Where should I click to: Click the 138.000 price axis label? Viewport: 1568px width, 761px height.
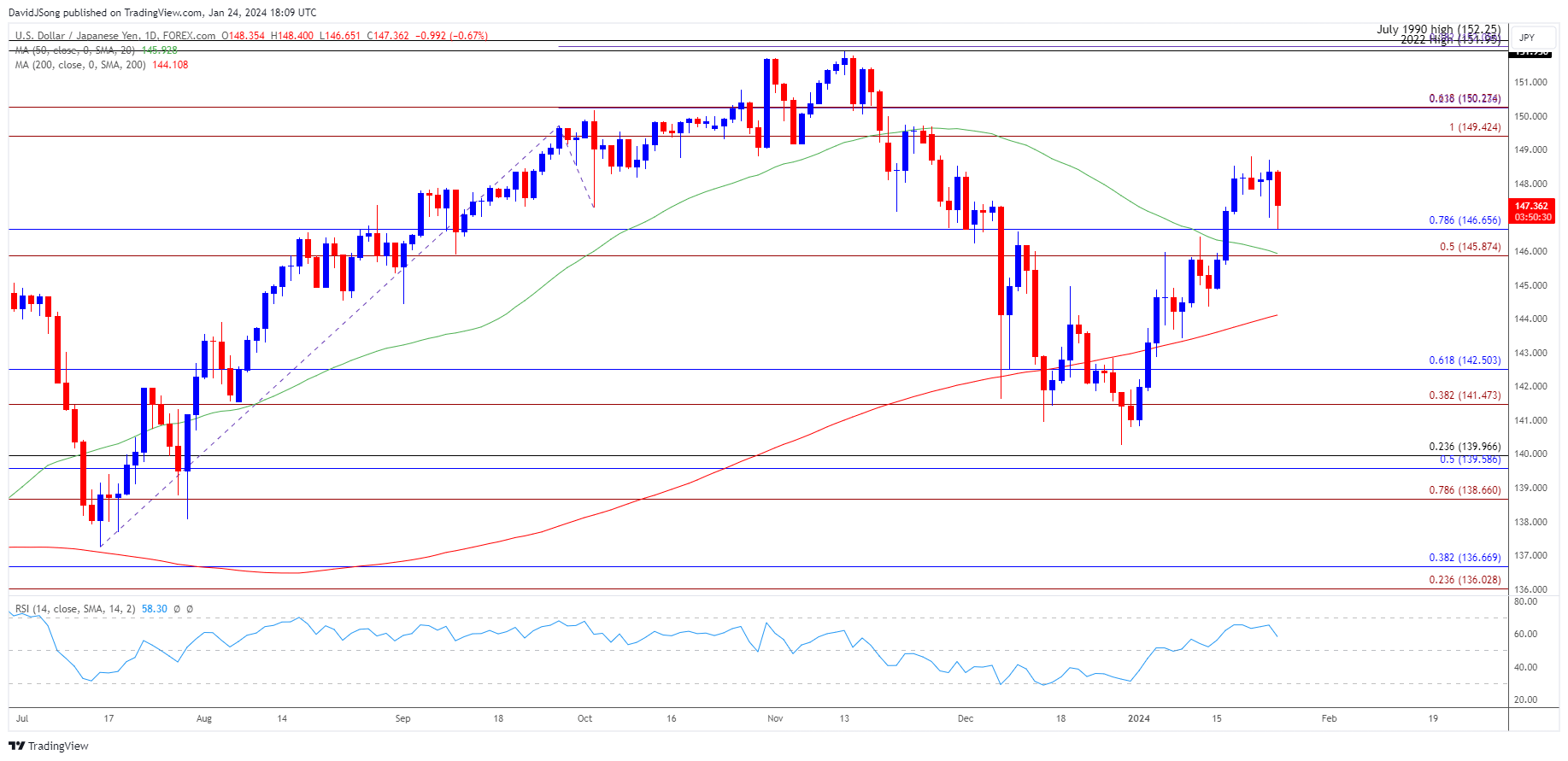1530,522
